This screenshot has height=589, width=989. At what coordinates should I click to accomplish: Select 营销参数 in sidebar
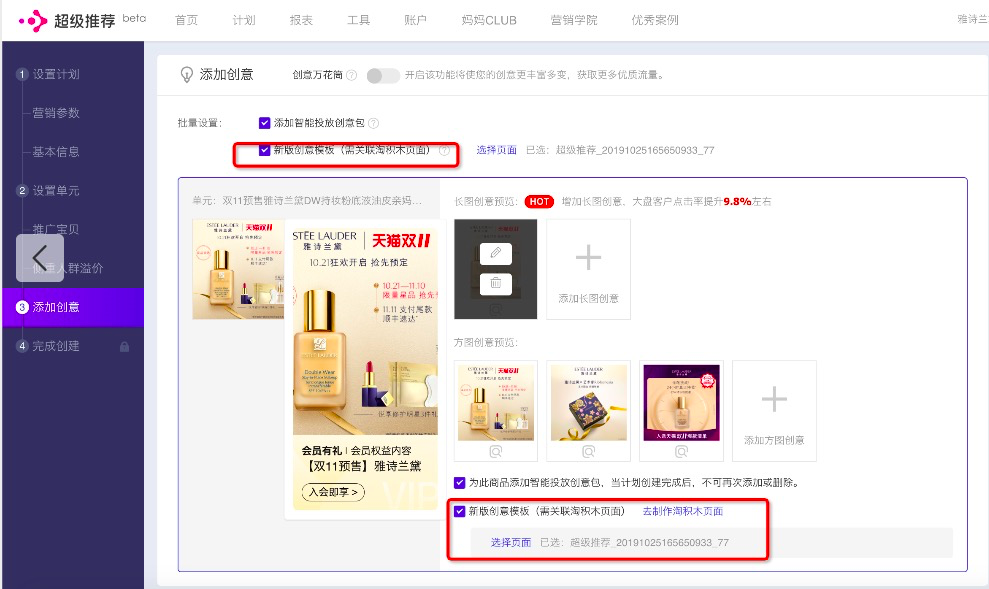click(56, 113)
